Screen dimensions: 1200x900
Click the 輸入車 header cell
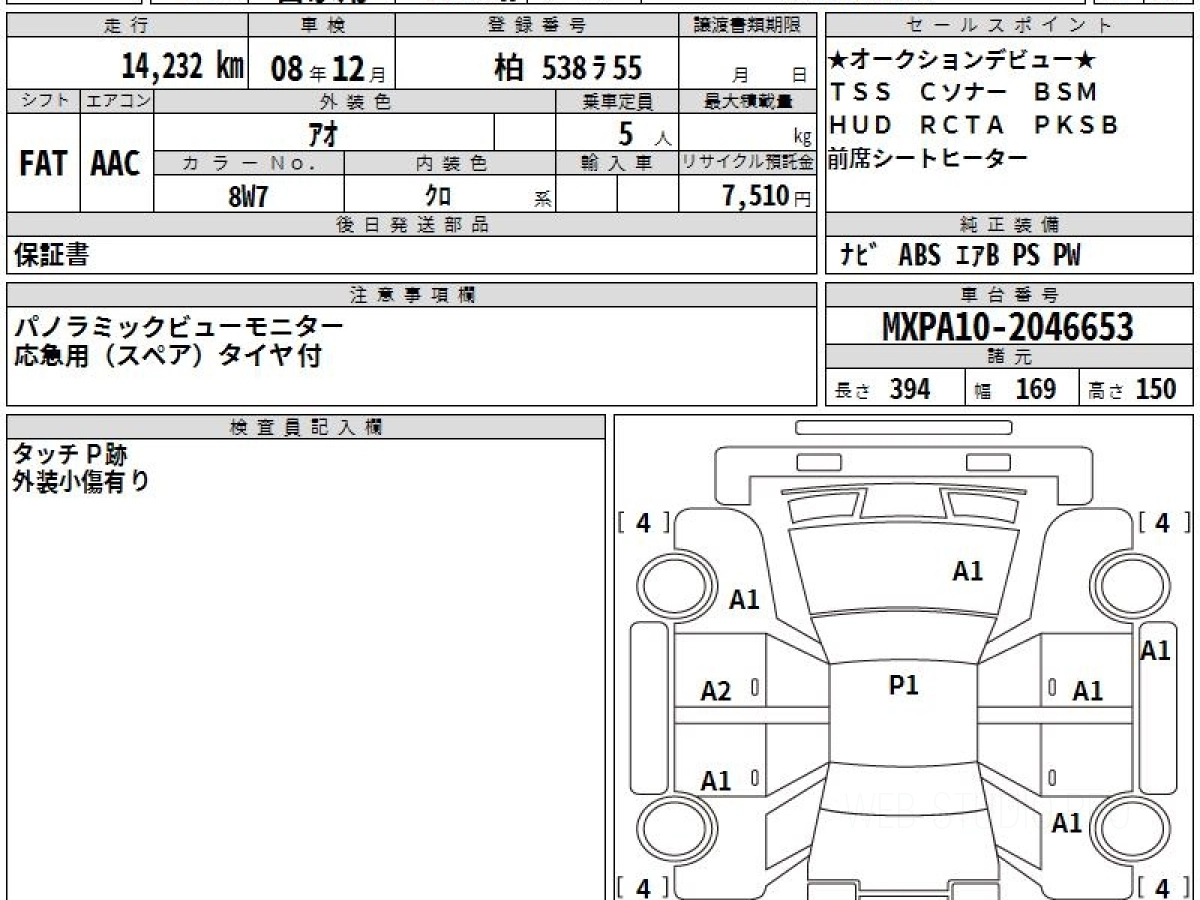click(x=617, y=163)
